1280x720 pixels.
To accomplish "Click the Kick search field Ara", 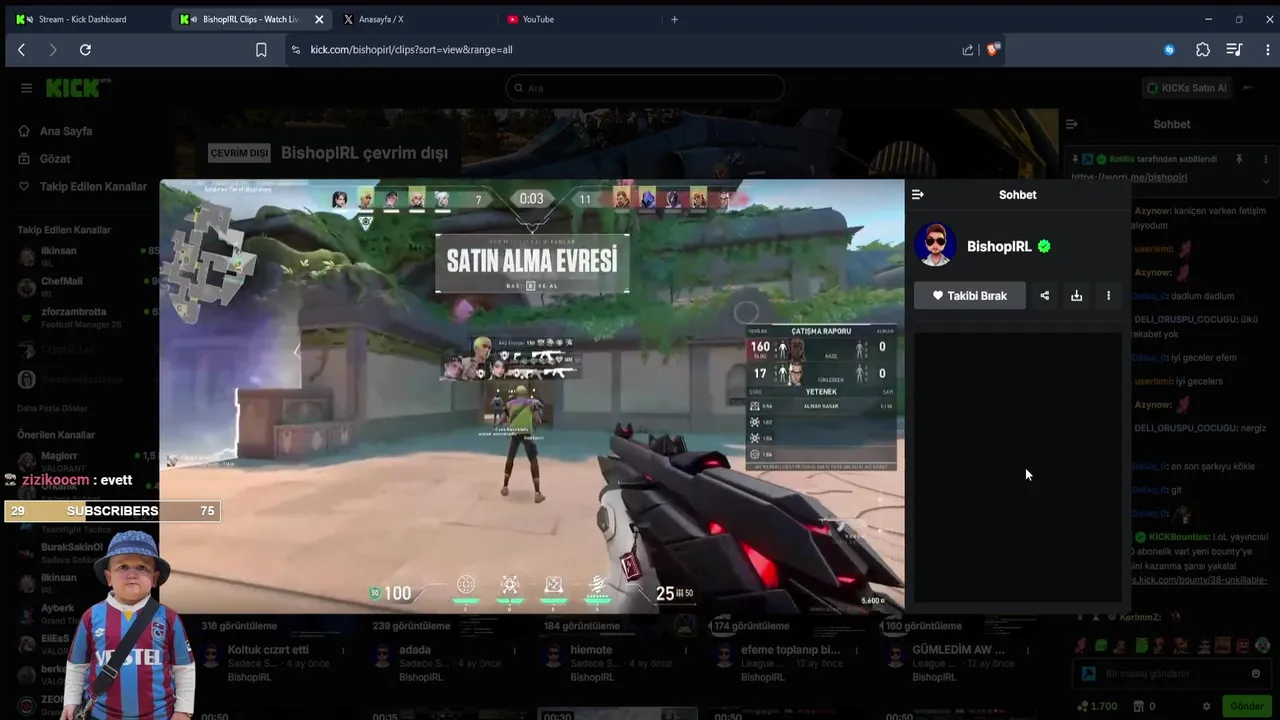I will point(644,88).
